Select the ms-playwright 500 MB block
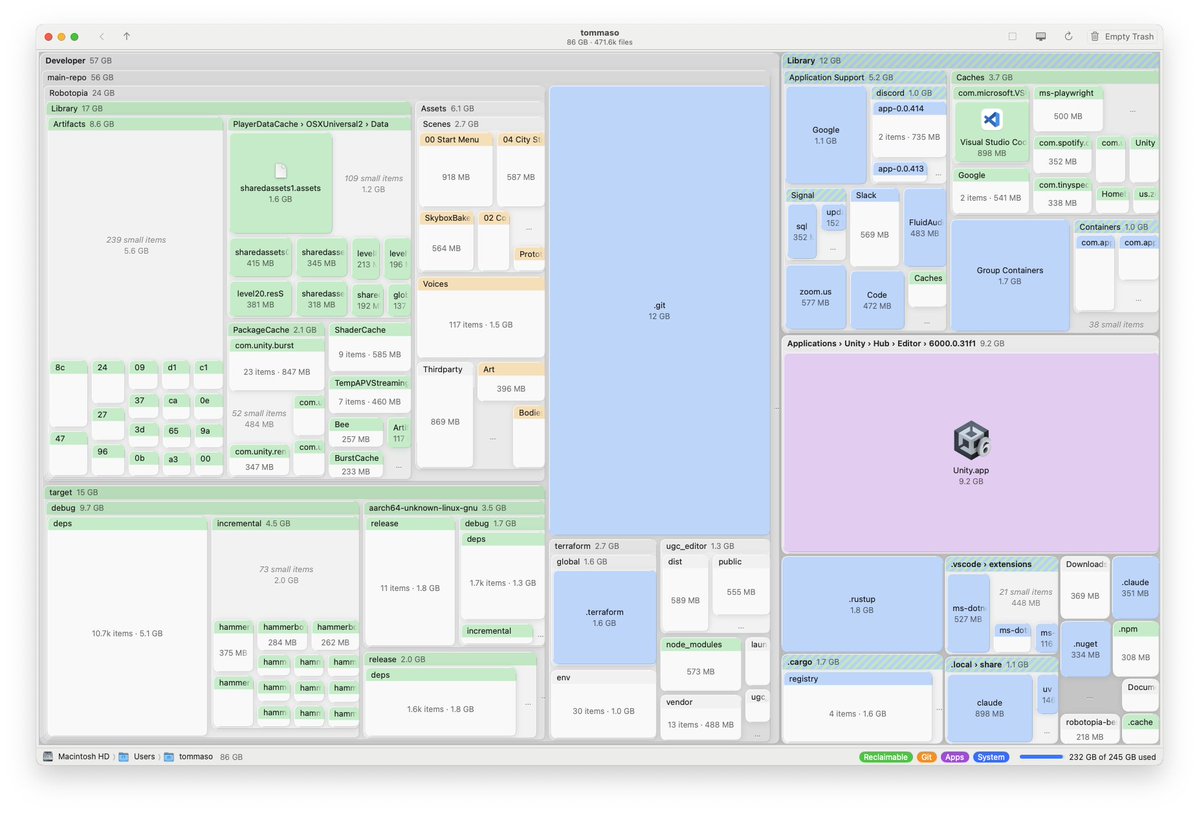The image size is (1199, 813). [1067, 109]
